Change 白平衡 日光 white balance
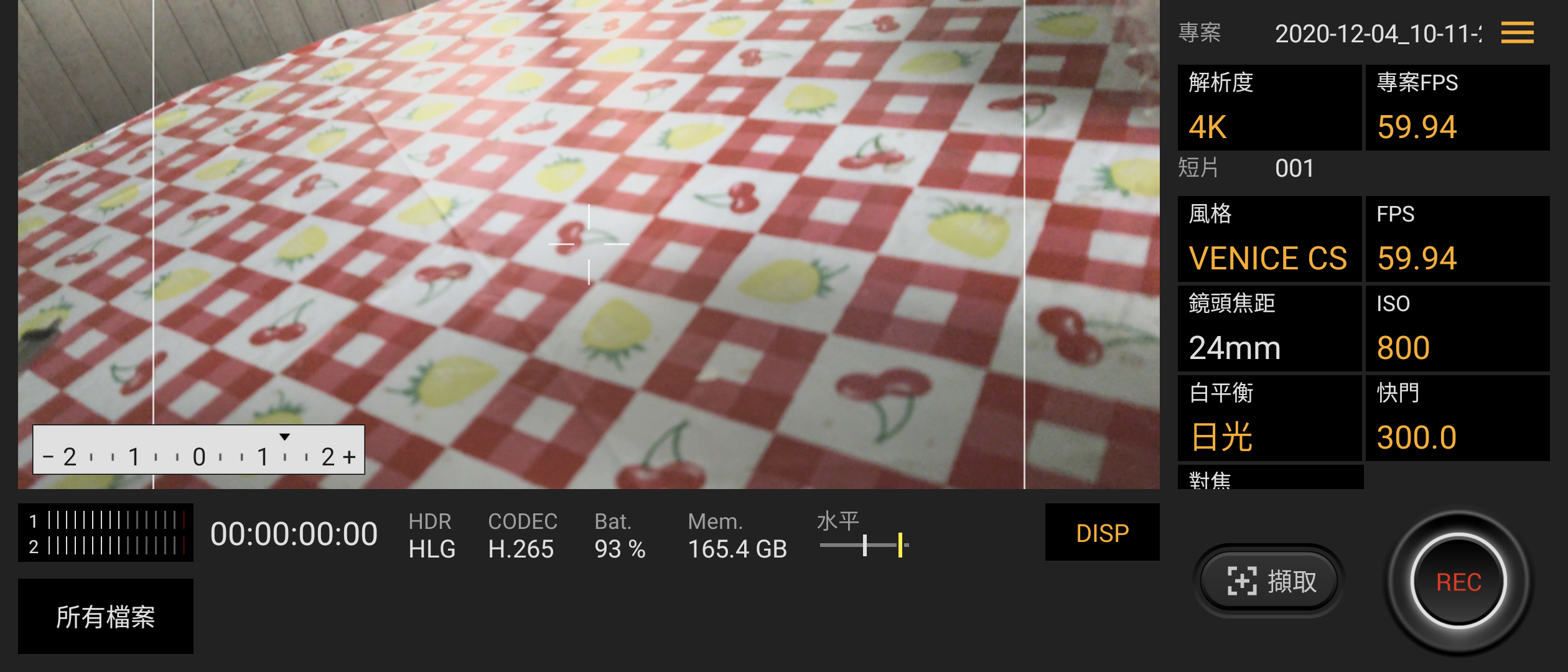Image resolution: width=1568 pixels, height=672 pixels. point(1269,418)
